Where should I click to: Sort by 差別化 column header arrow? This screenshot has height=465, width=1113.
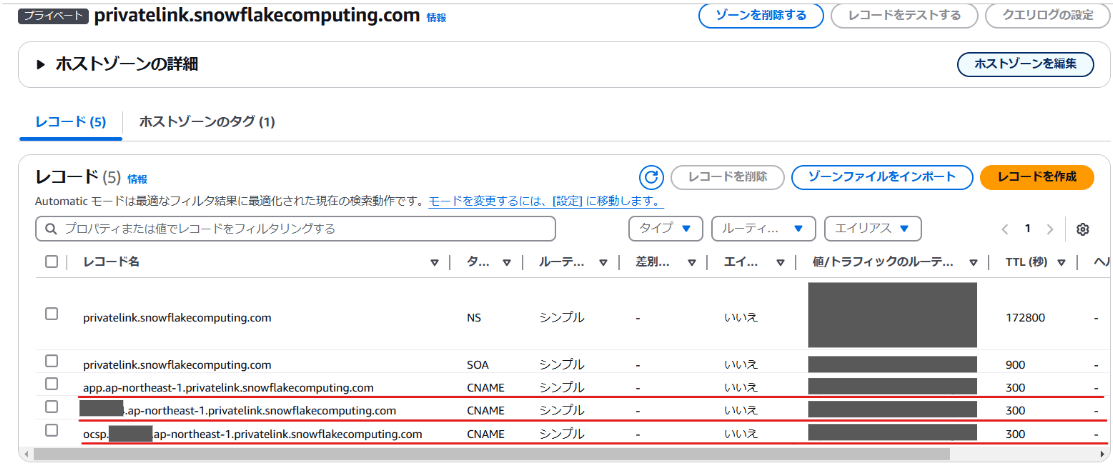pos(691,263)
